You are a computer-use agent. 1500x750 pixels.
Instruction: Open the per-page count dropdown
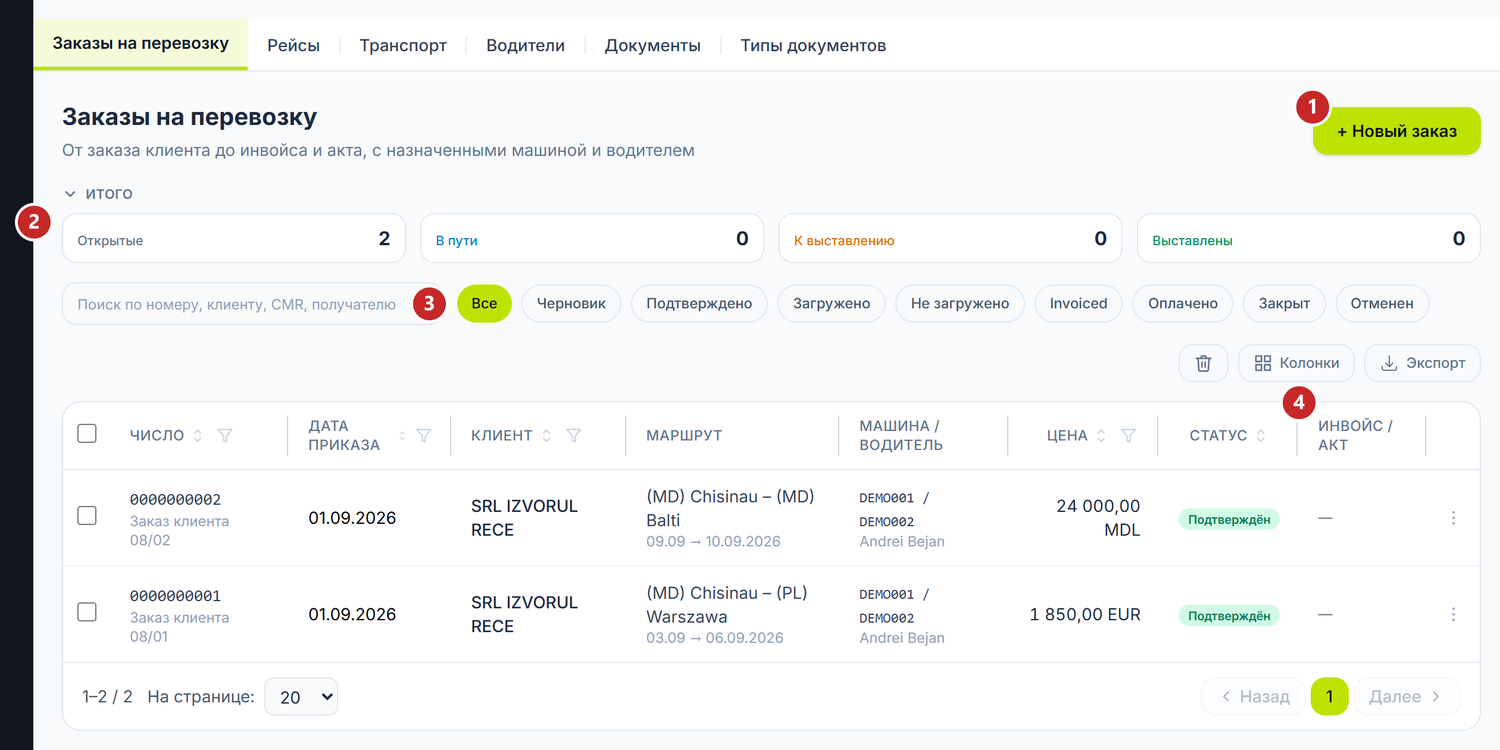point(301,697)
